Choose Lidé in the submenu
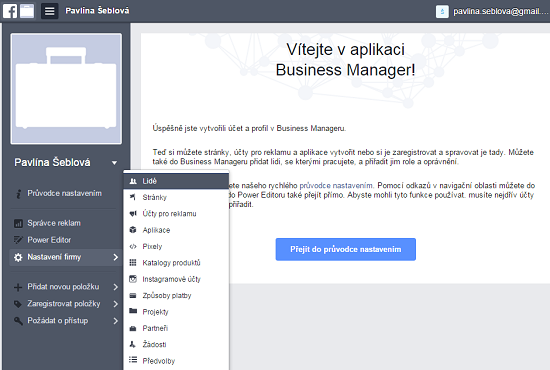 tap(176, 181)
